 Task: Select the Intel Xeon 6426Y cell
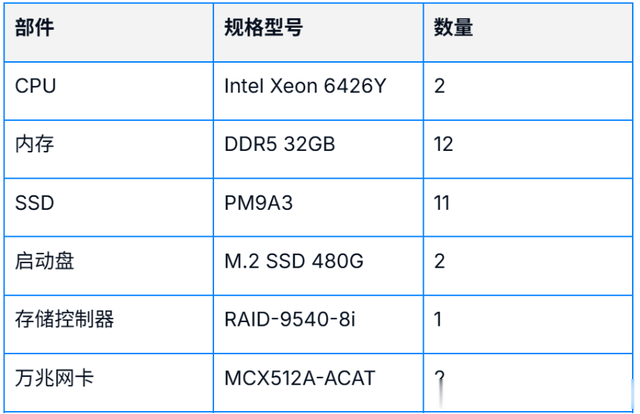305,86
